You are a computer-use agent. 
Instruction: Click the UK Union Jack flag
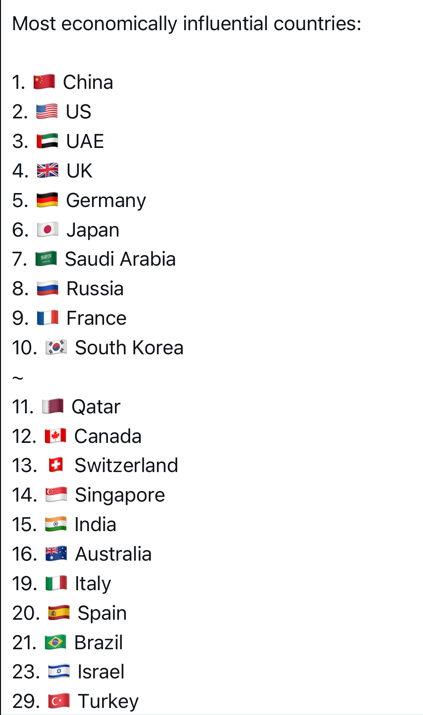[47, 171]
